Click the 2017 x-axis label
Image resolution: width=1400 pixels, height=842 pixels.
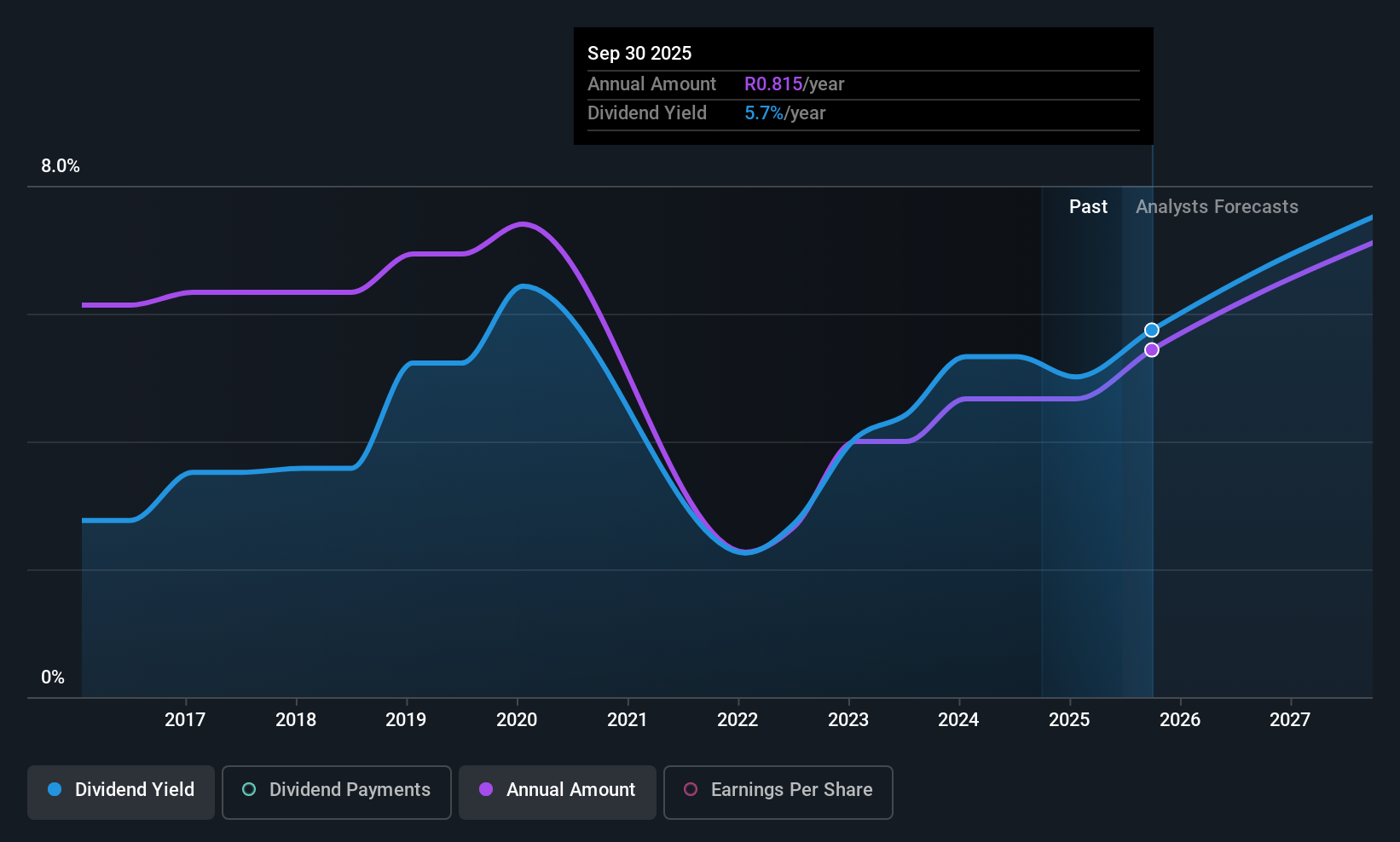pyautogui.click(x=185, y=720)
